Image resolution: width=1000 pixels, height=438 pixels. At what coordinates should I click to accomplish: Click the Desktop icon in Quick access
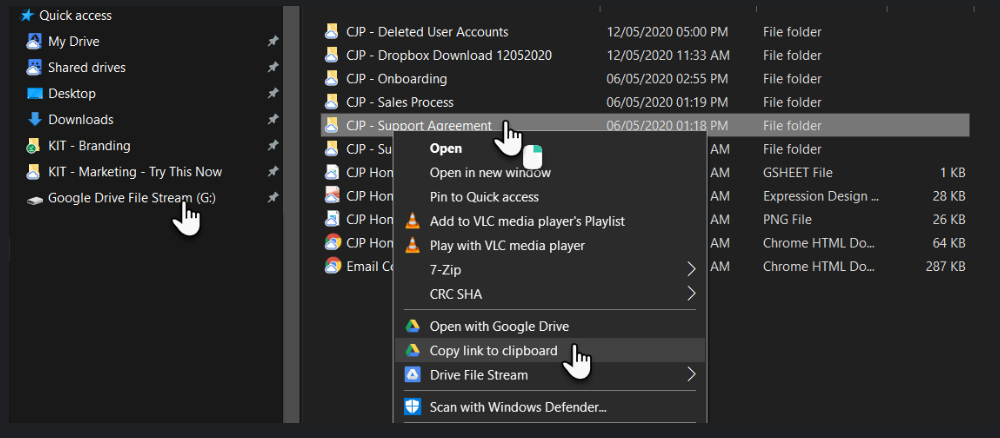[x=34, y=94]
